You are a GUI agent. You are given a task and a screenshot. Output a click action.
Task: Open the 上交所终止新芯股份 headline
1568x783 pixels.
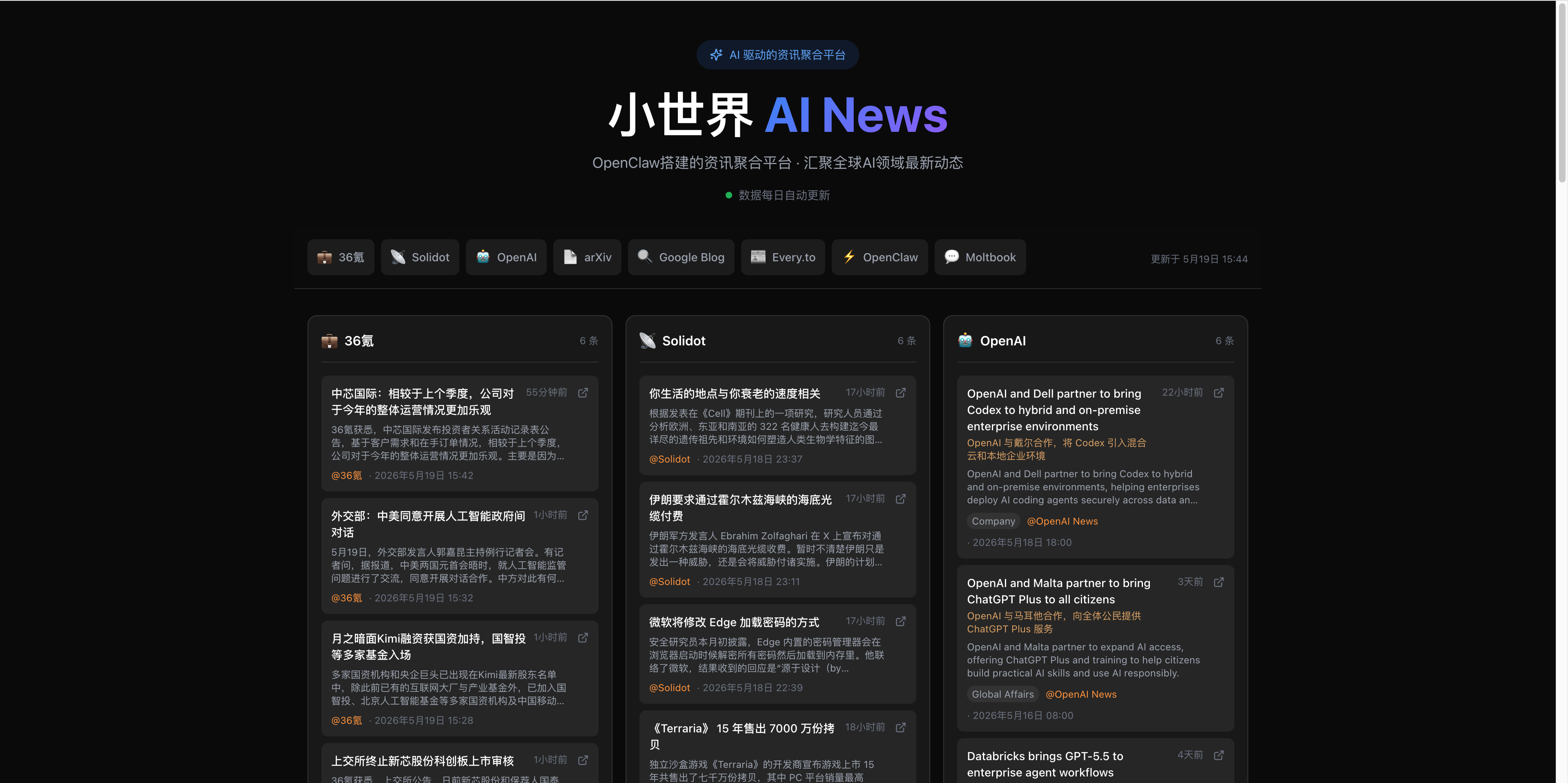423,761
